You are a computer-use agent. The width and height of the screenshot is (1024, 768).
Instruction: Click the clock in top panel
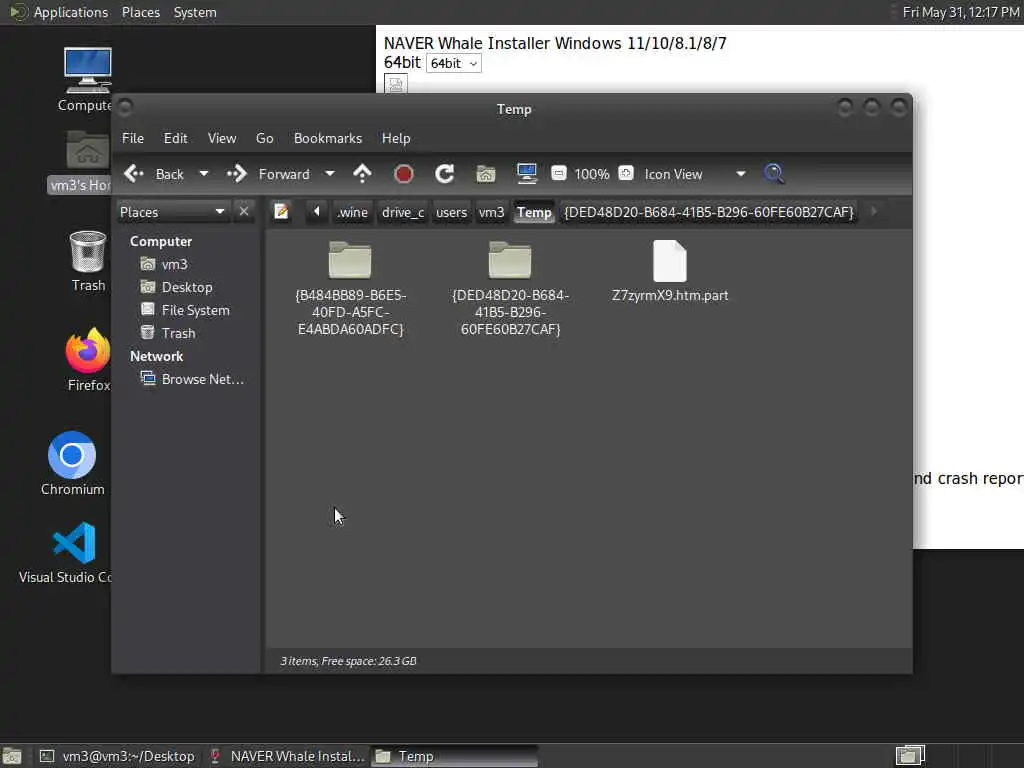960,12
